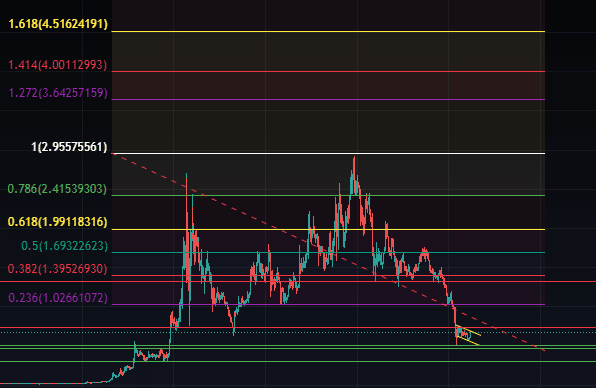Select the 1.618(4.51624191) Fibonacci label

[58, 24]
